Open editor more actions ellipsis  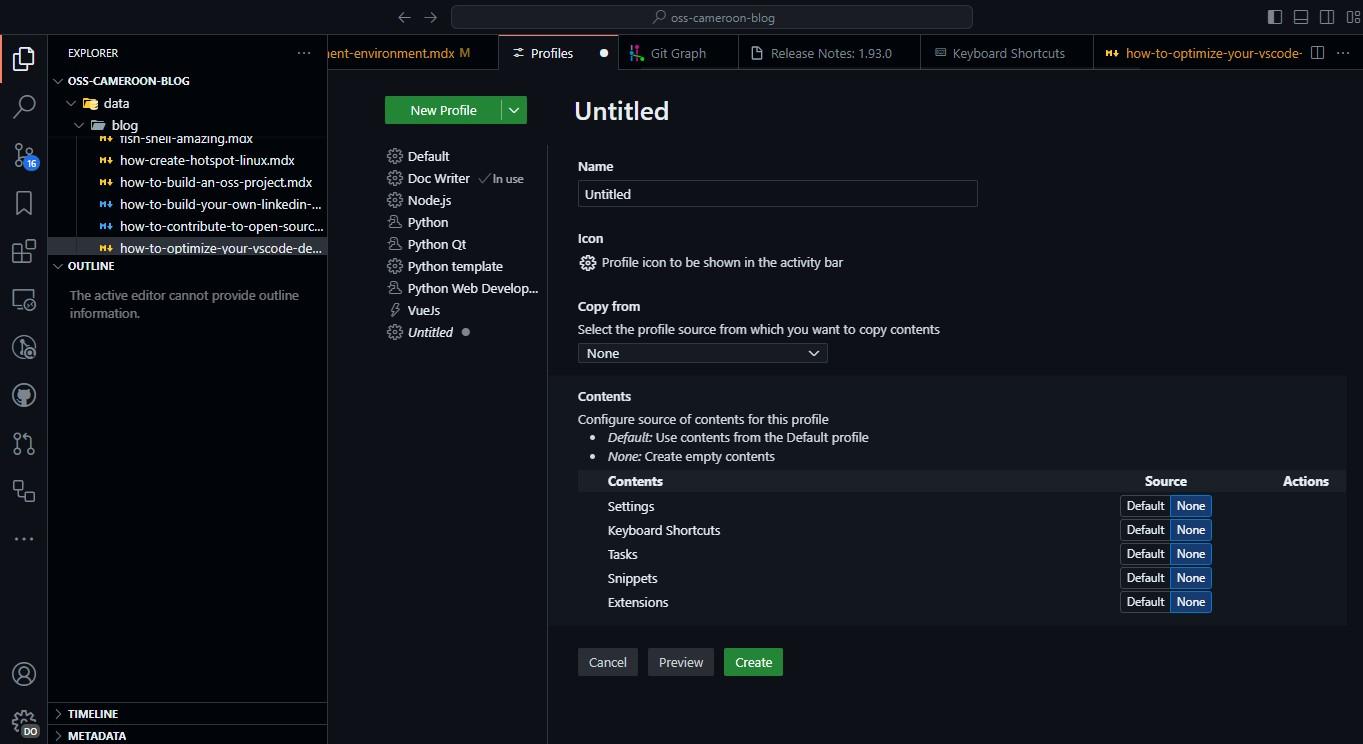tap(1344, 53)
